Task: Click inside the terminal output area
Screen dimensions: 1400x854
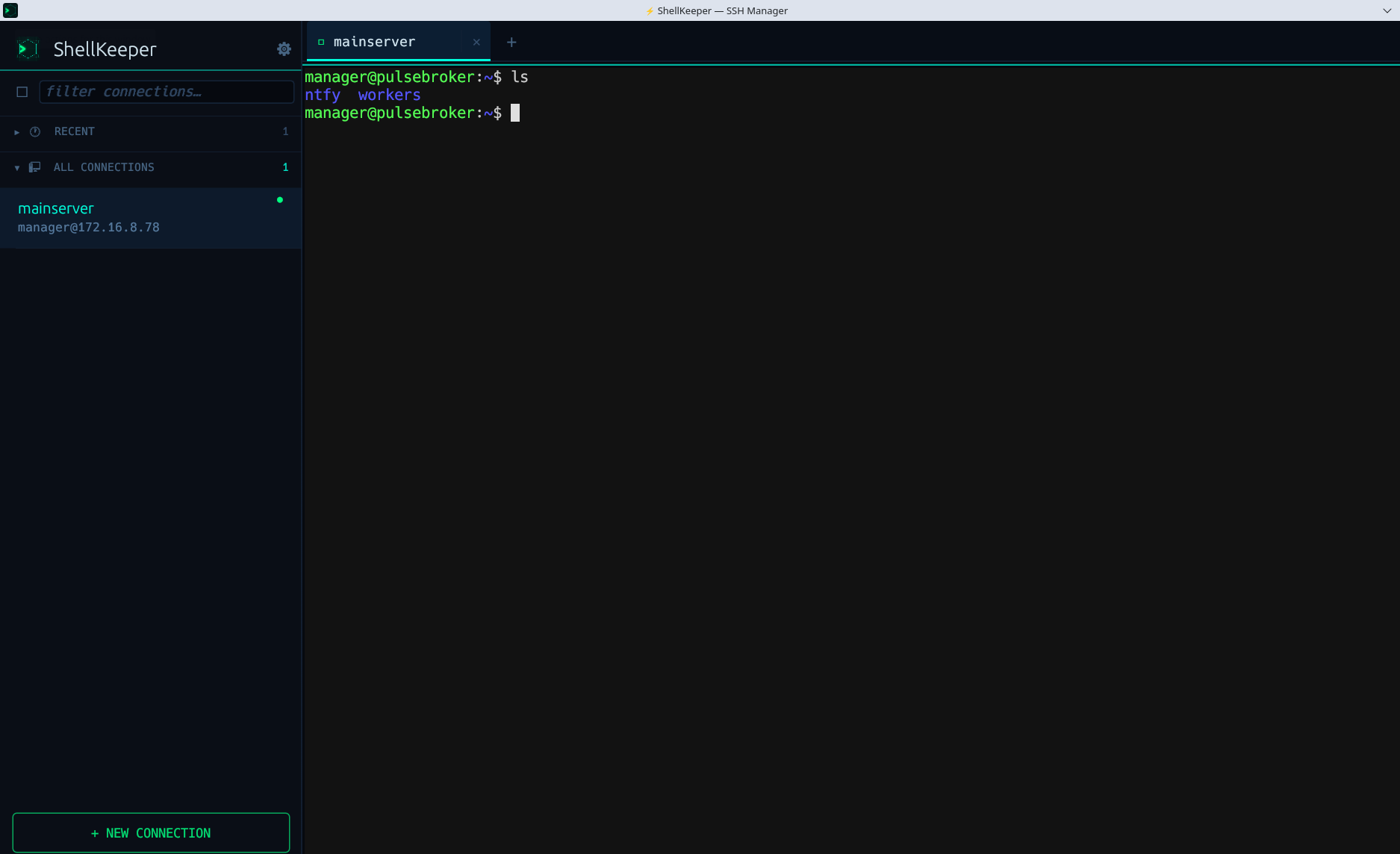Action: (x=821, y=373)
